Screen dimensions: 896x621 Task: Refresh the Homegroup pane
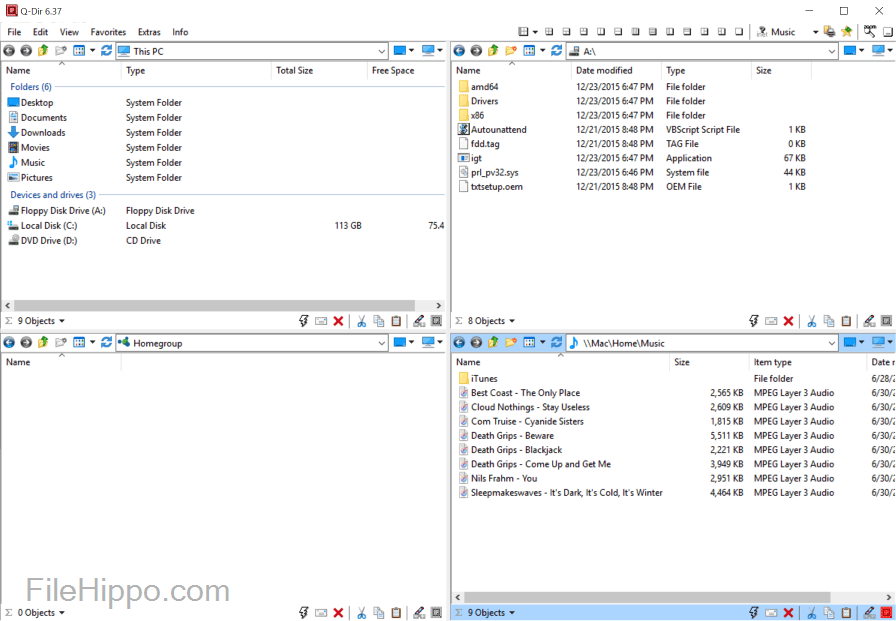tap(106, 343)
